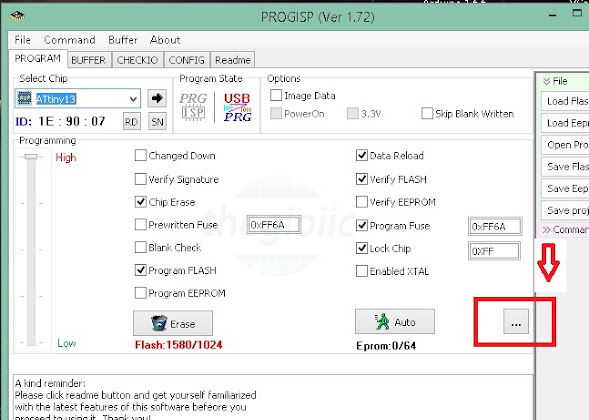
Task: Enable the Verify Signature checkbox
Action: pyautogui.click(x=140, y=179)
